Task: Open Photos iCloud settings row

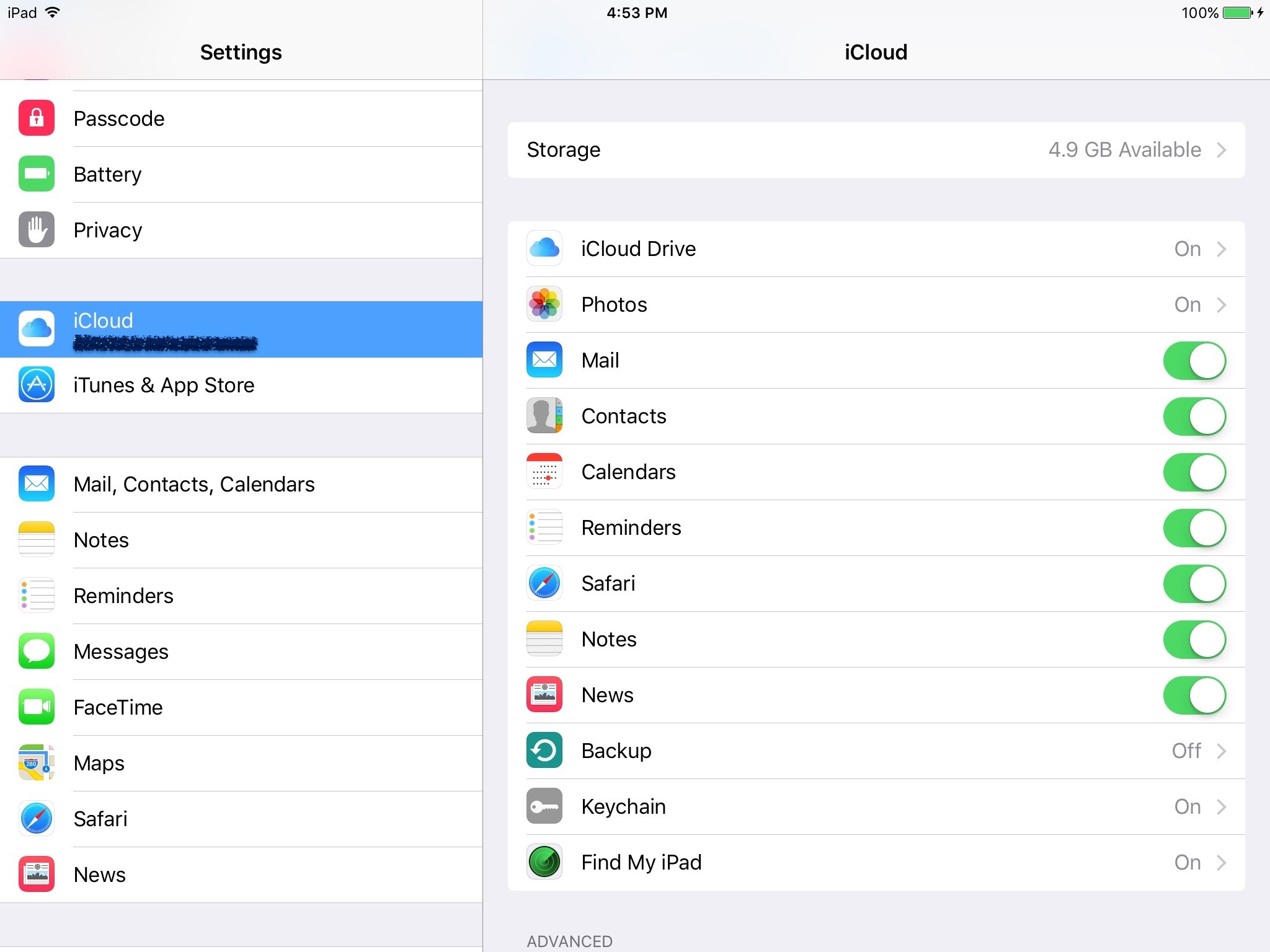Action: [x=874, y=304]
